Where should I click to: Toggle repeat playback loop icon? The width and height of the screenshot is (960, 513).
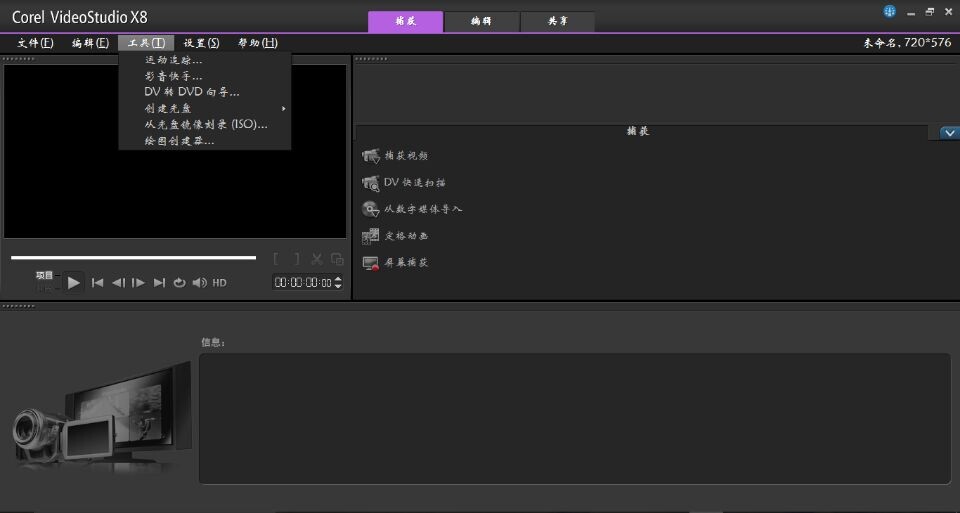[180, 283]
